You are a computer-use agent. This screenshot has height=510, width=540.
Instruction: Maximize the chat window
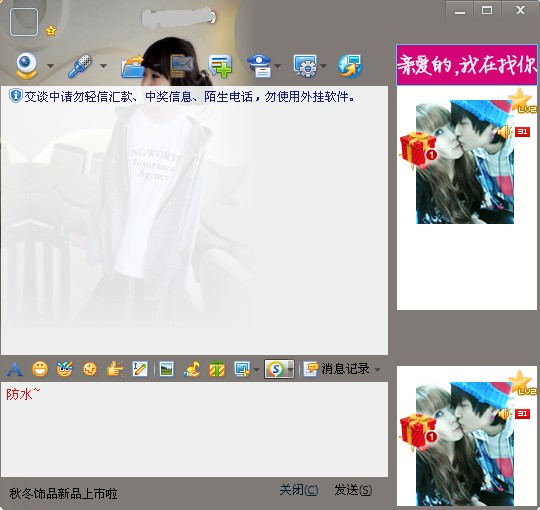point(487,10)
